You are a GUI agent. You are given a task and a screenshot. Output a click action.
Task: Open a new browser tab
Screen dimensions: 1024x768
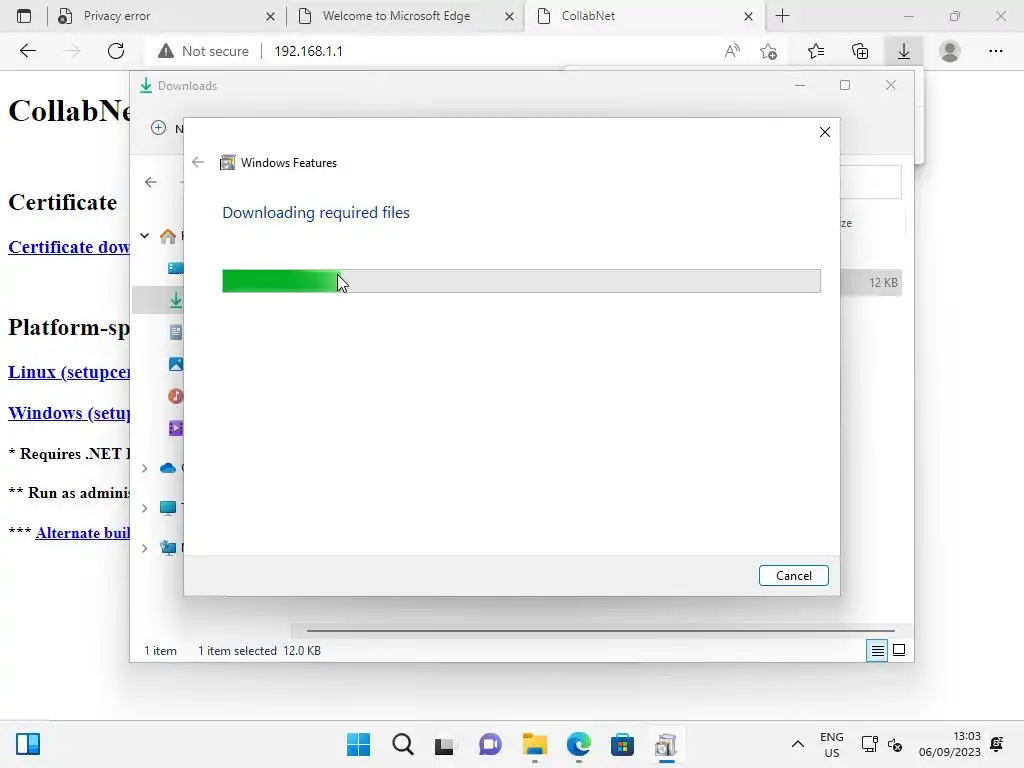[x=782, y=16]
